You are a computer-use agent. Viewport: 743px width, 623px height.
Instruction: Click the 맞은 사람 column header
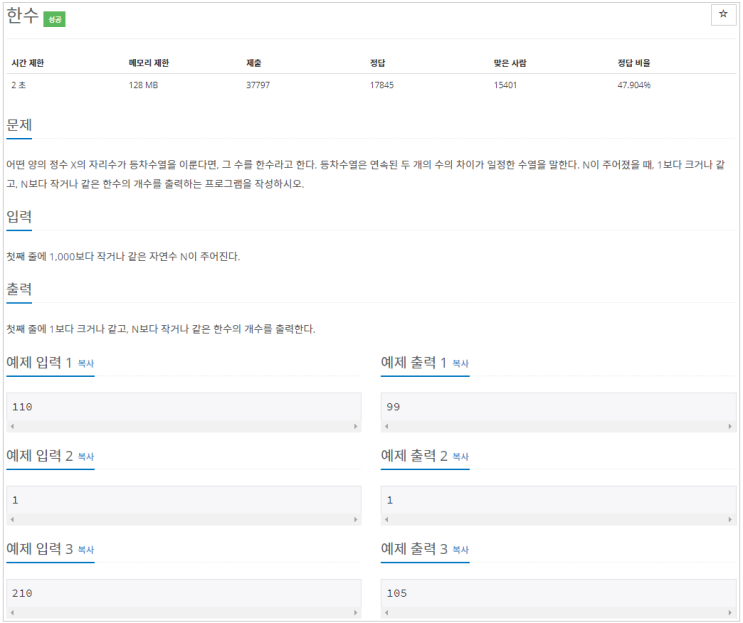tap(510, 63)
